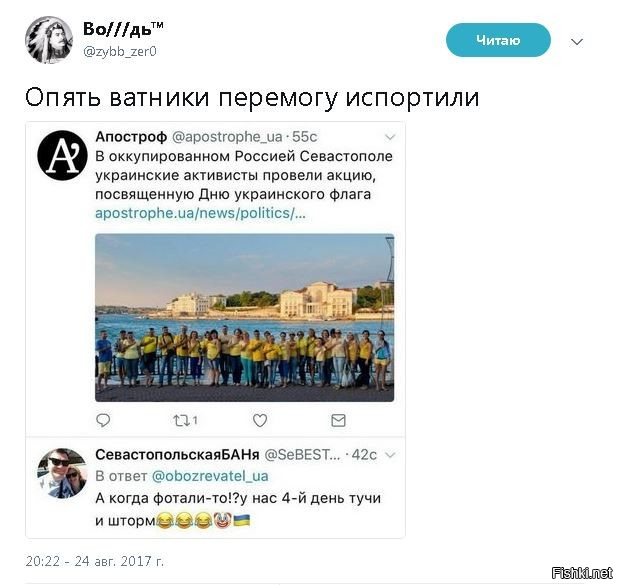Viewport: 618px width, 585px height.
Task: Expand the СевастопольскаяБАНя reply options chevron
Action: (x=390, y=455)
